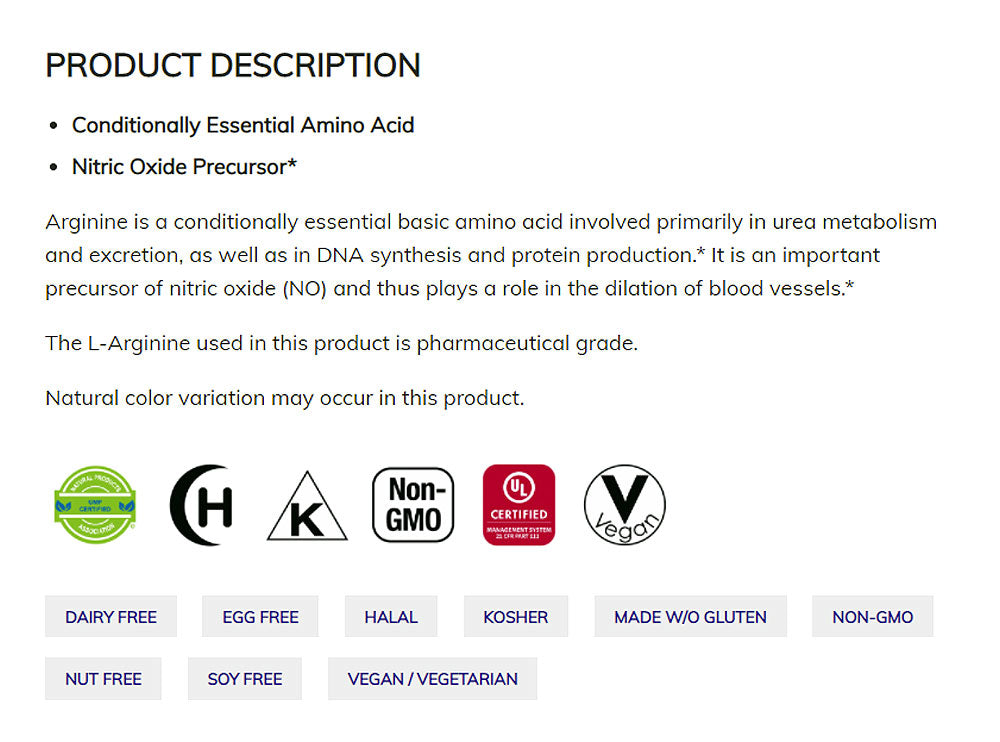1000x742 pixels.
Task: Open the Halal tag filter
Action: 391,617
